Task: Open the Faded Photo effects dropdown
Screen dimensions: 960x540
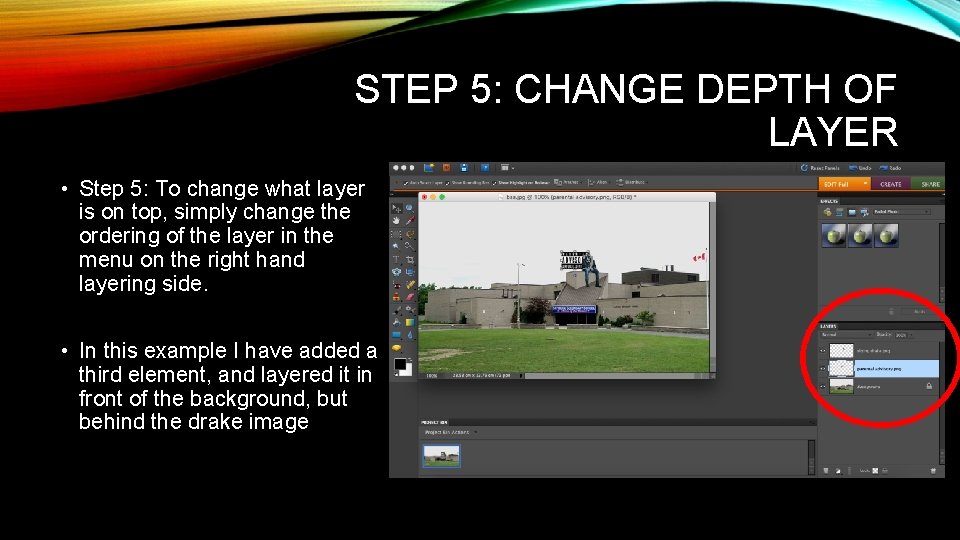Action: 902,212
